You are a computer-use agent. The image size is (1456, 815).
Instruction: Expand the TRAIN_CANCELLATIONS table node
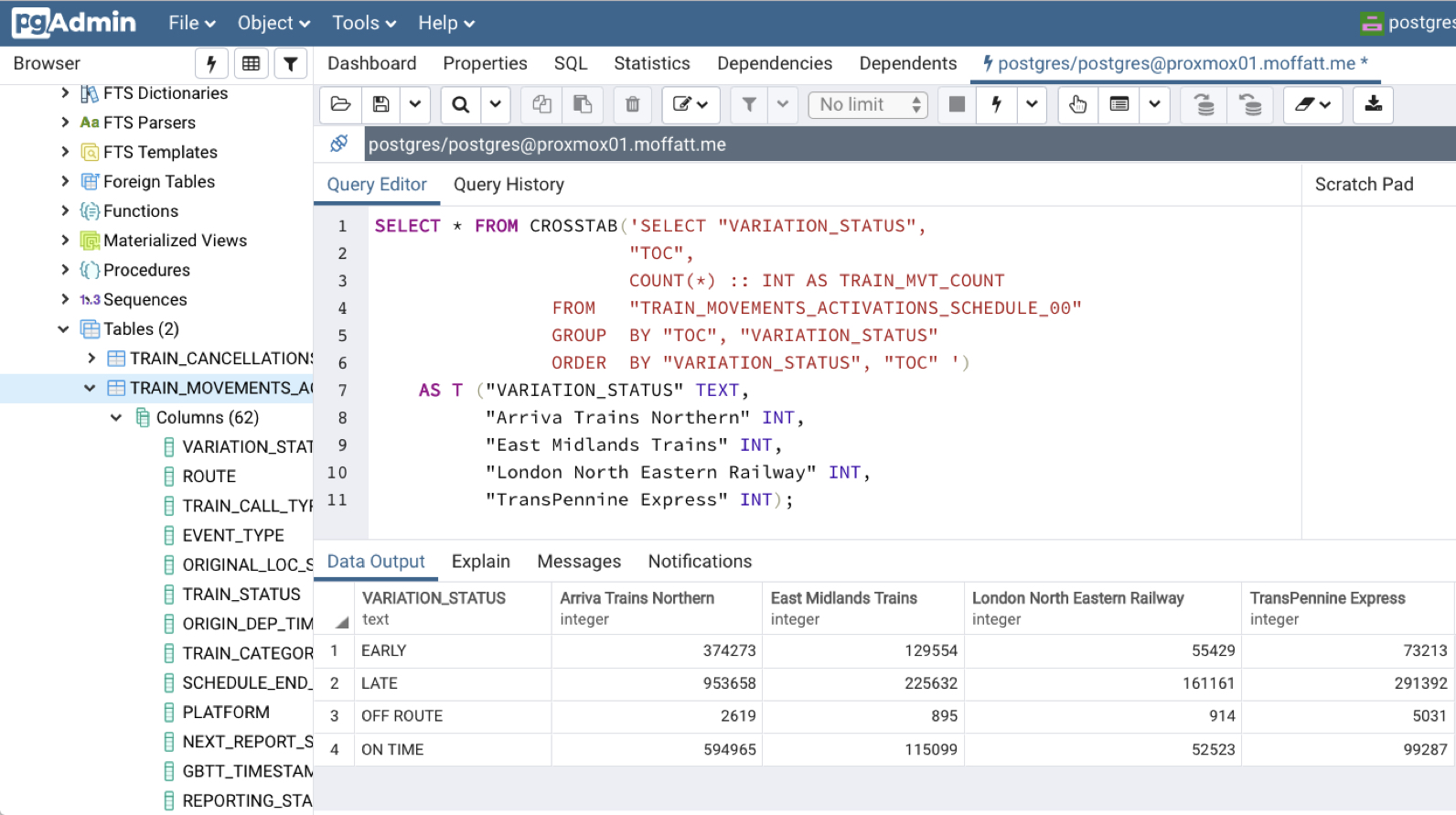91,358
